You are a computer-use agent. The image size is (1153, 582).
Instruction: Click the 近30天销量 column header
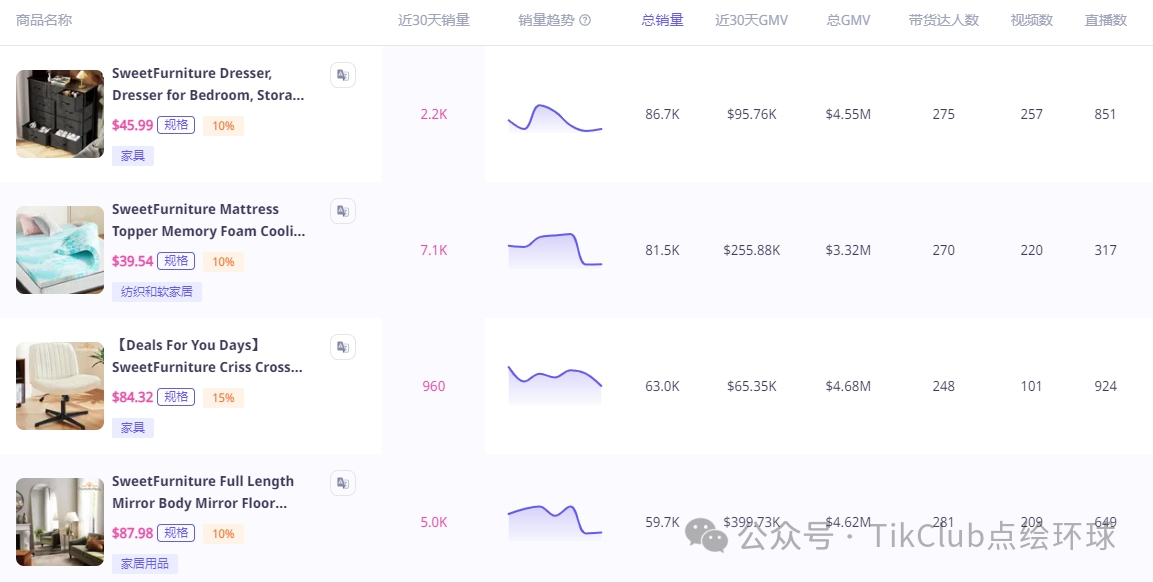pyautogui.click(x=433, y=20)
